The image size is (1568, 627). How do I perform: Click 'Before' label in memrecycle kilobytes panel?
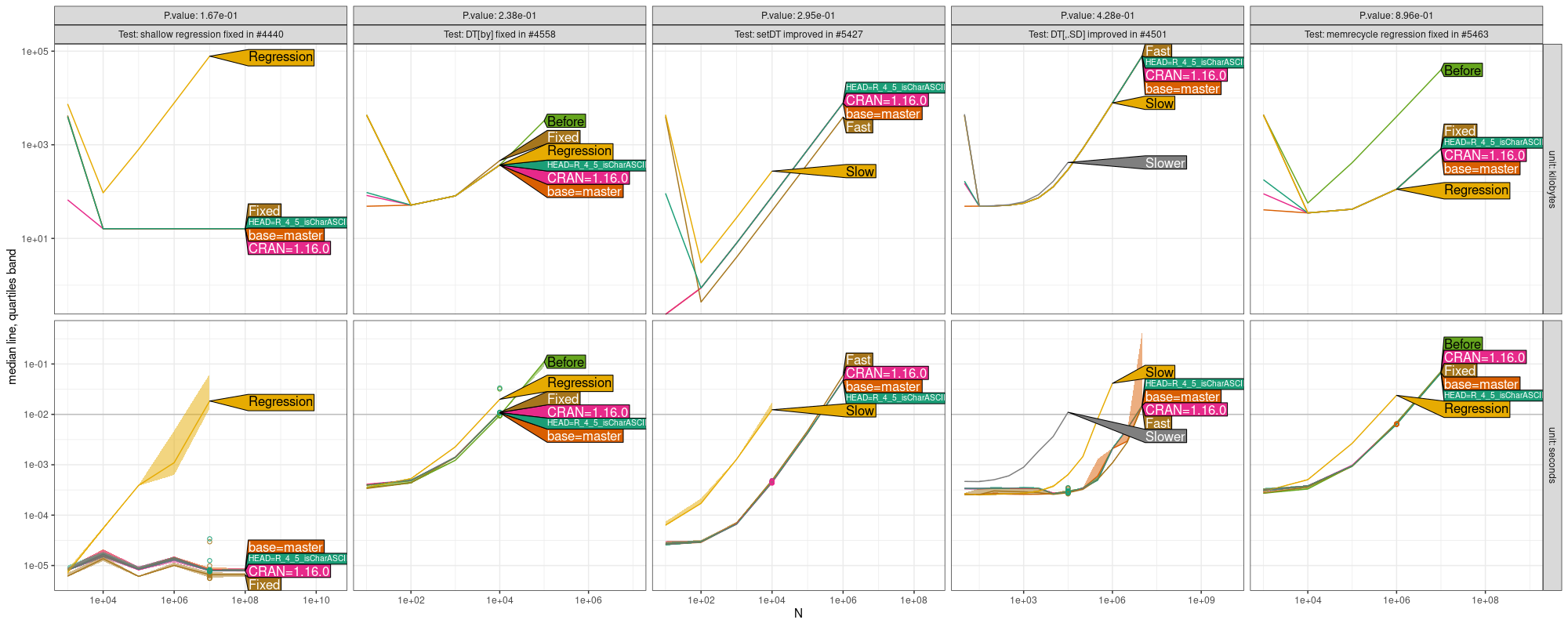coord(1462,71)
